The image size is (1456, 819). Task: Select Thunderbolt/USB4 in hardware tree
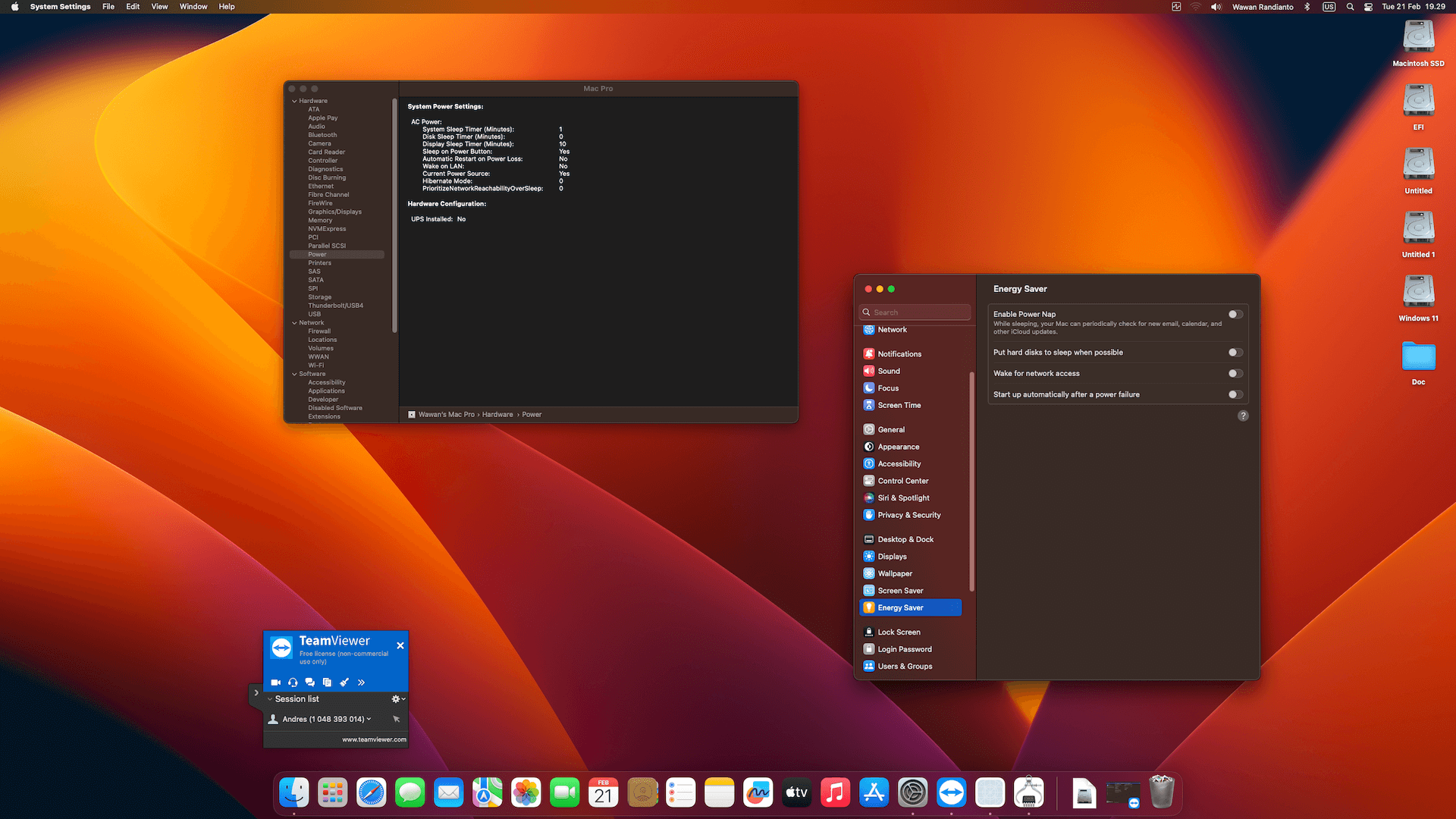pyautogui.click(x=335, y=306)
